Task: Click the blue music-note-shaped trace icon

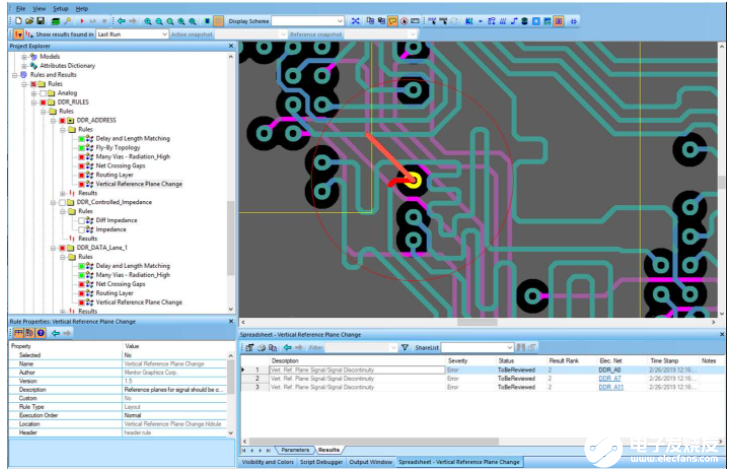Action: 514,21
